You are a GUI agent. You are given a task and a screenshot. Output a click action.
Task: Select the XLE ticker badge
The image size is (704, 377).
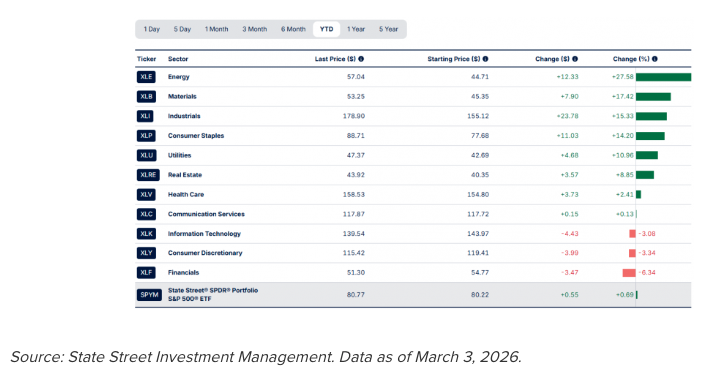(146, 77)
